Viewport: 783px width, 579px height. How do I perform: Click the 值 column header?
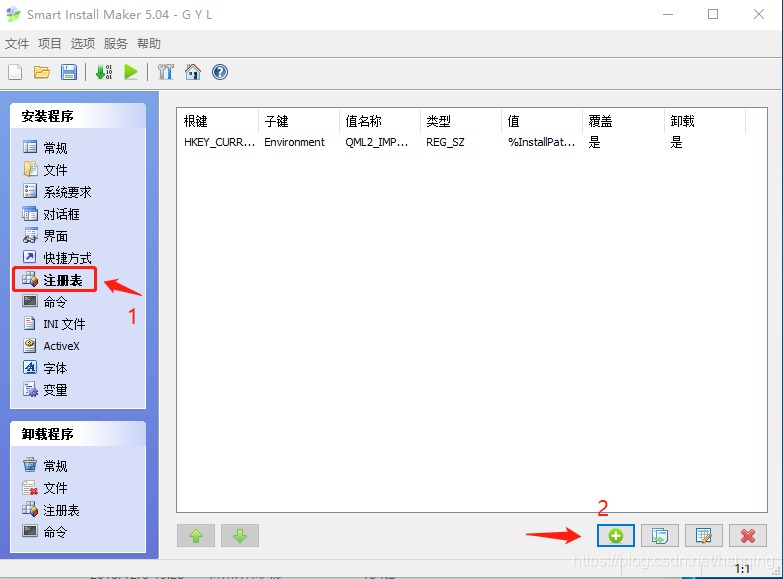pos(542,121)
